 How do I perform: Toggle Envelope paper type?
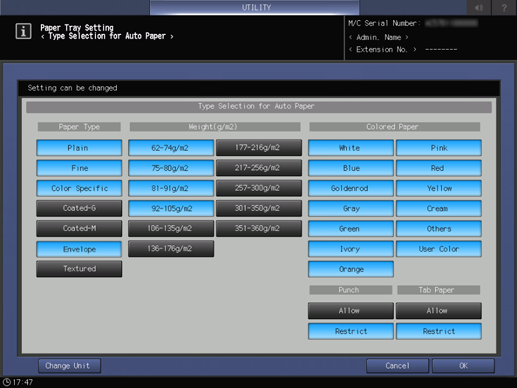pyautogui.click(x=79, y=249)
